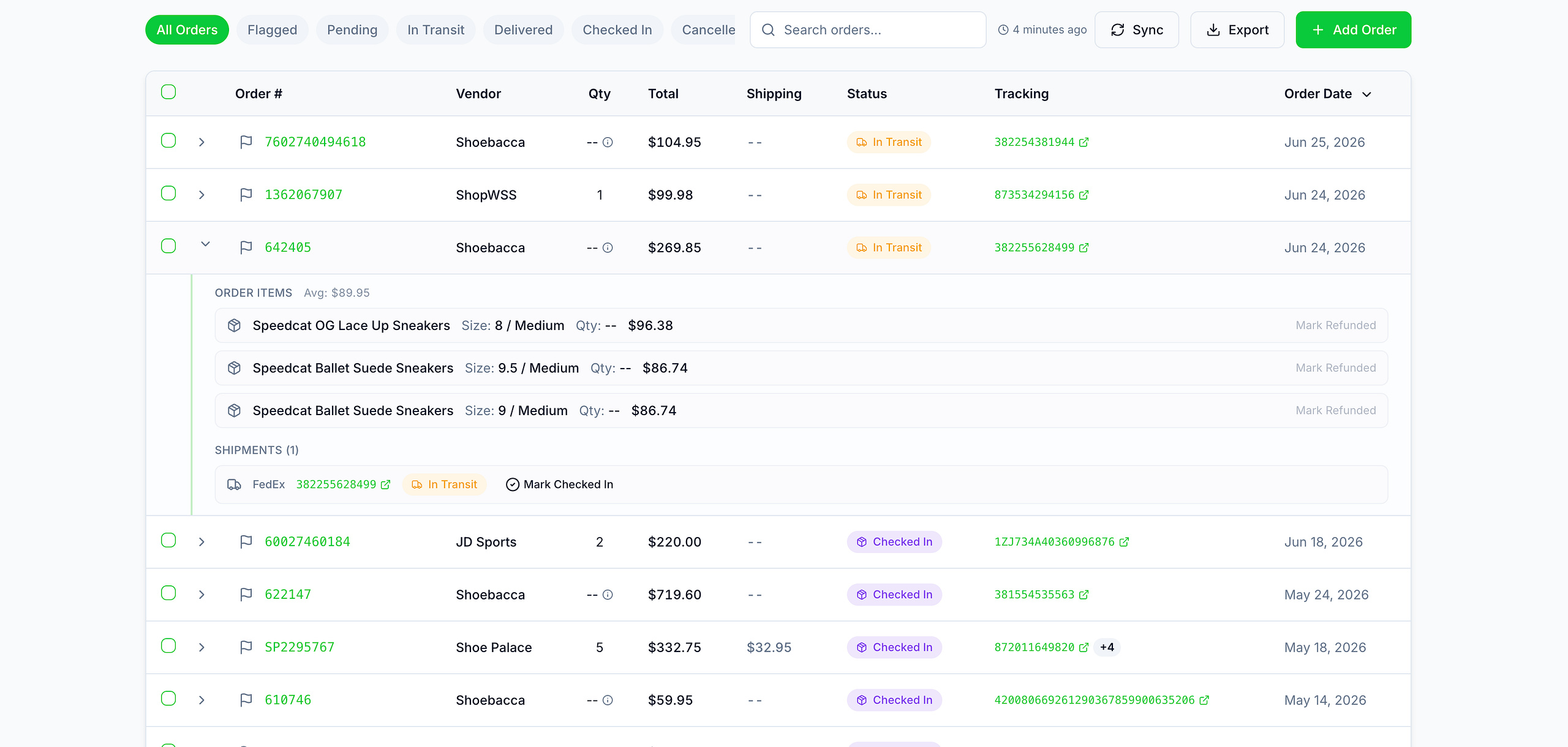Click quantity info icon for order 642405
This screenshot has width=1568, height=747.
tap(608, 247)
